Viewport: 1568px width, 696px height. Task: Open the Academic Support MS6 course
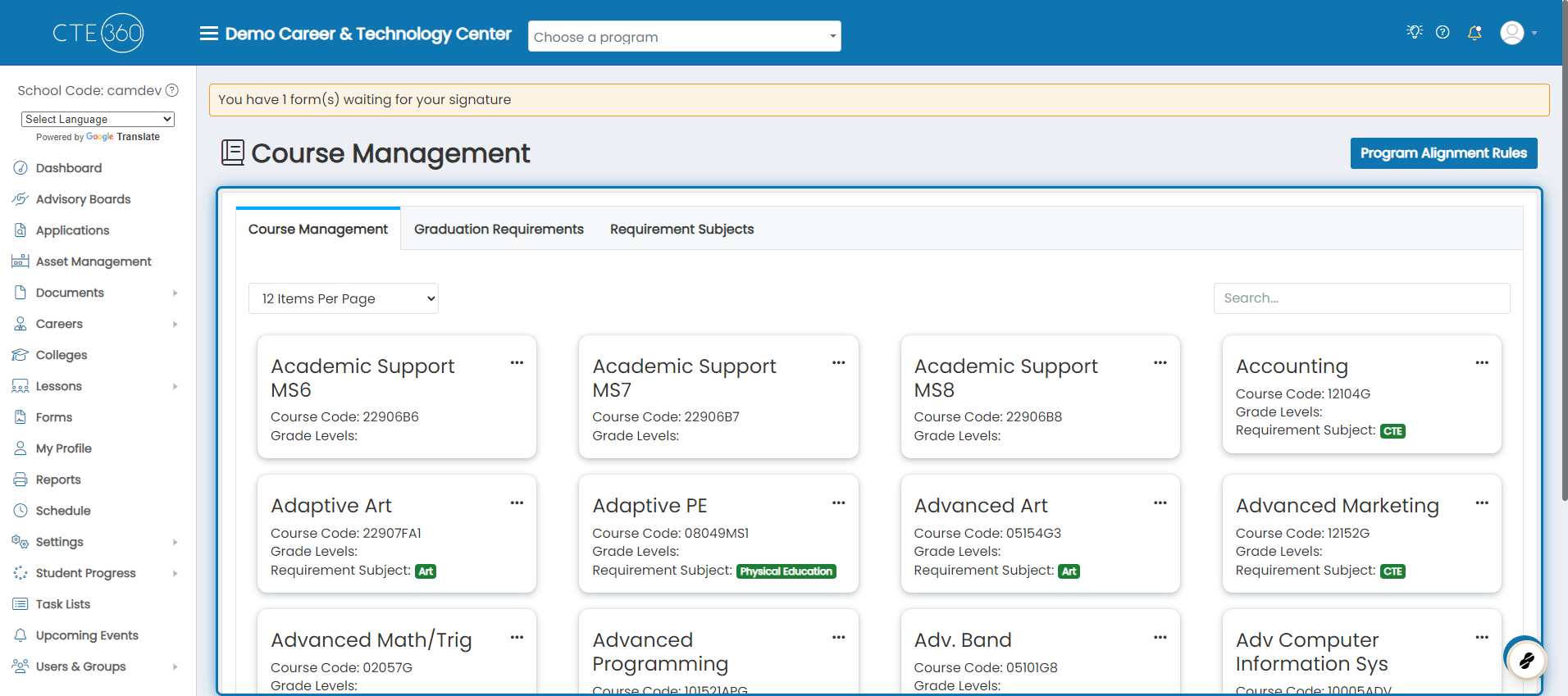pos(362,378)
